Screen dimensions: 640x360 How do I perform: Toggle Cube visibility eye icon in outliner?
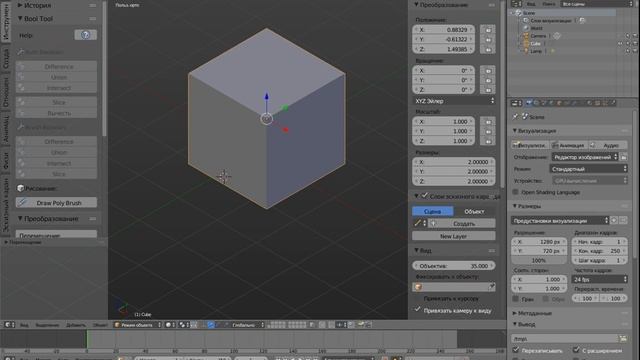(x=620, y=43)
